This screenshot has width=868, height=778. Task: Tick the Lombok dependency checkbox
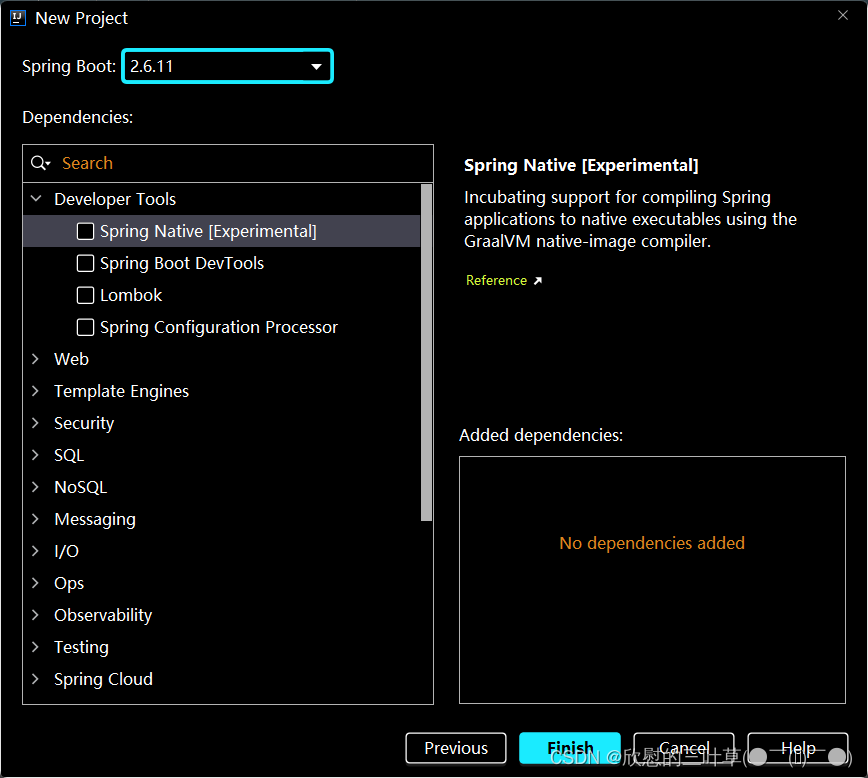pyautogui.click(x=85, y=295)
